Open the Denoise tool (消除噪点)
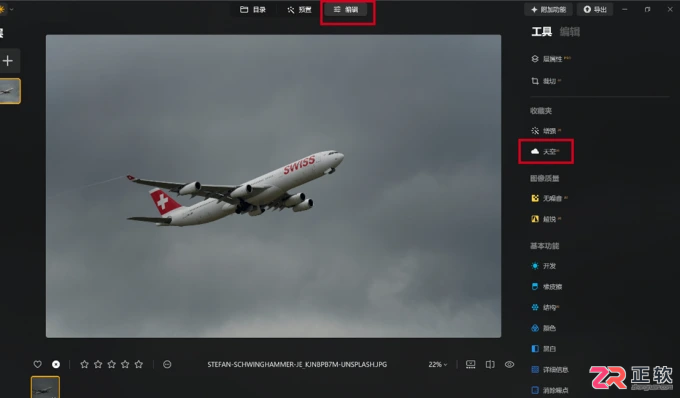 point(550,390)
